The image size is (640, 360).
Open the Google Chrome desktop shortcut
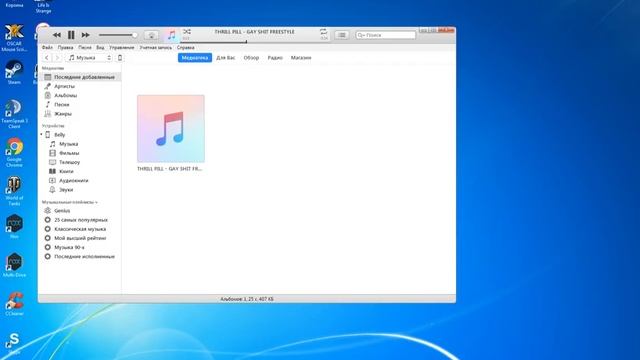pos(14,153)
